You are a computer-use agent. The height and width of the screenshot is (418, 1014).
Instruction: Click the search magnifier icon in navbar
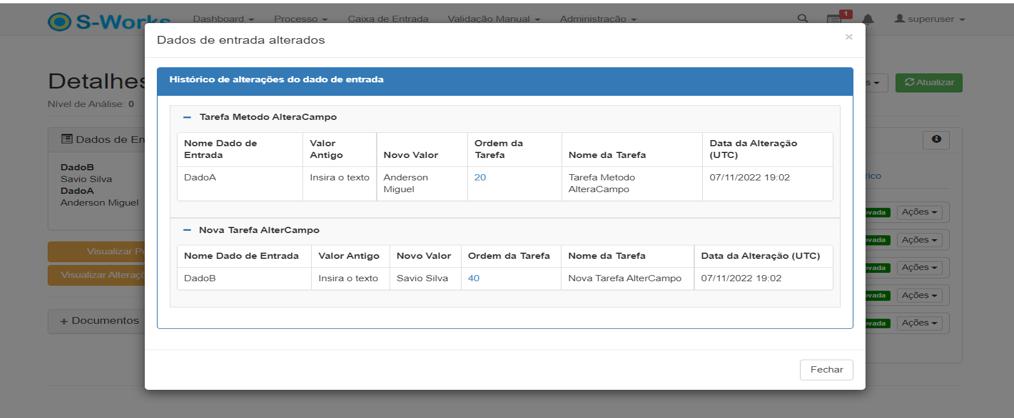pyautogui.click(x=803, y=19)
